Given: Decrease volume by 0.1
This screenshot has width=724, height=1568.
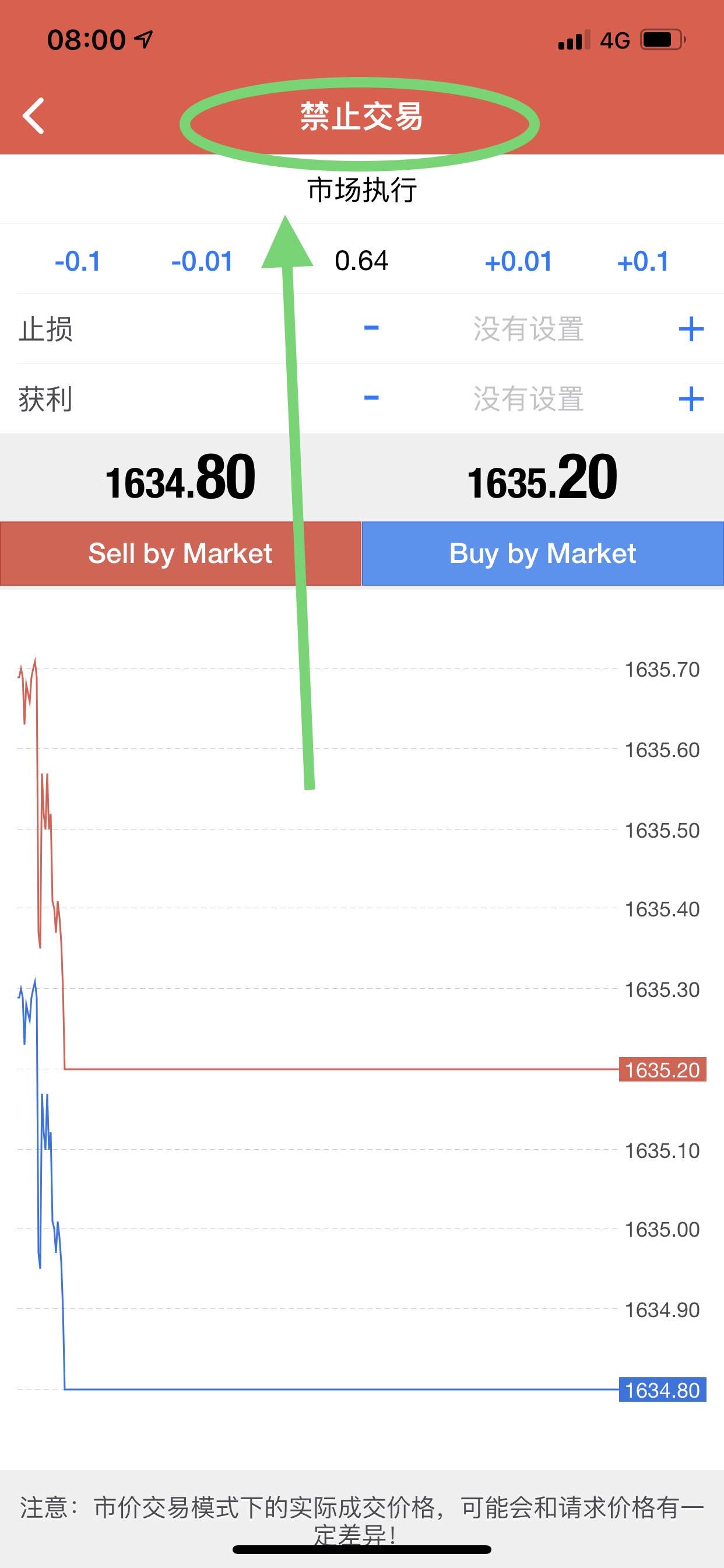Looking at the screenshot, I should click(x=78, y=262).
